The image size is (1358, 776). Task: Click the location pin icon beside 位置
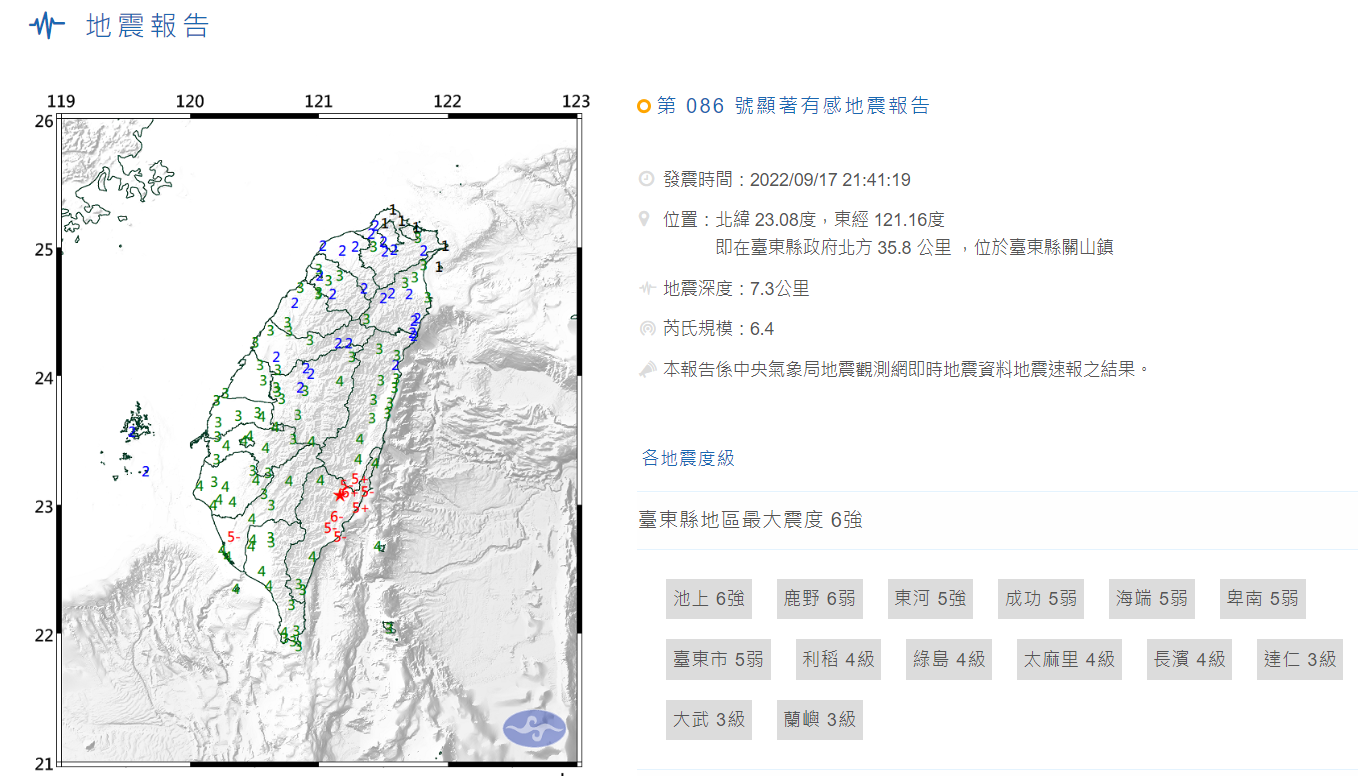coord(646,219)
